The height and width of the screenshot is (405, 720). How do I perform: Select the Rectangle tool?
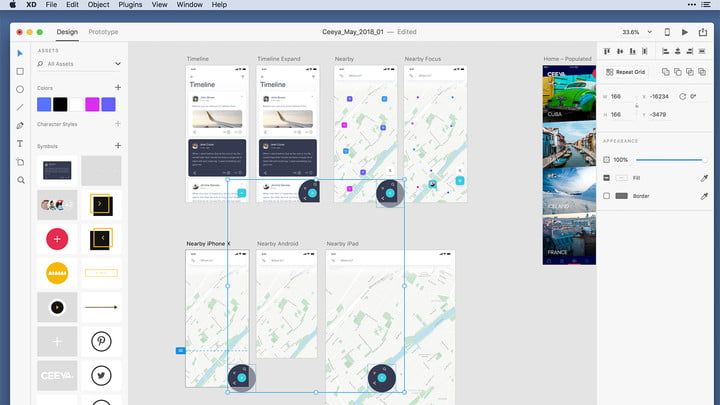click(20, 71)
